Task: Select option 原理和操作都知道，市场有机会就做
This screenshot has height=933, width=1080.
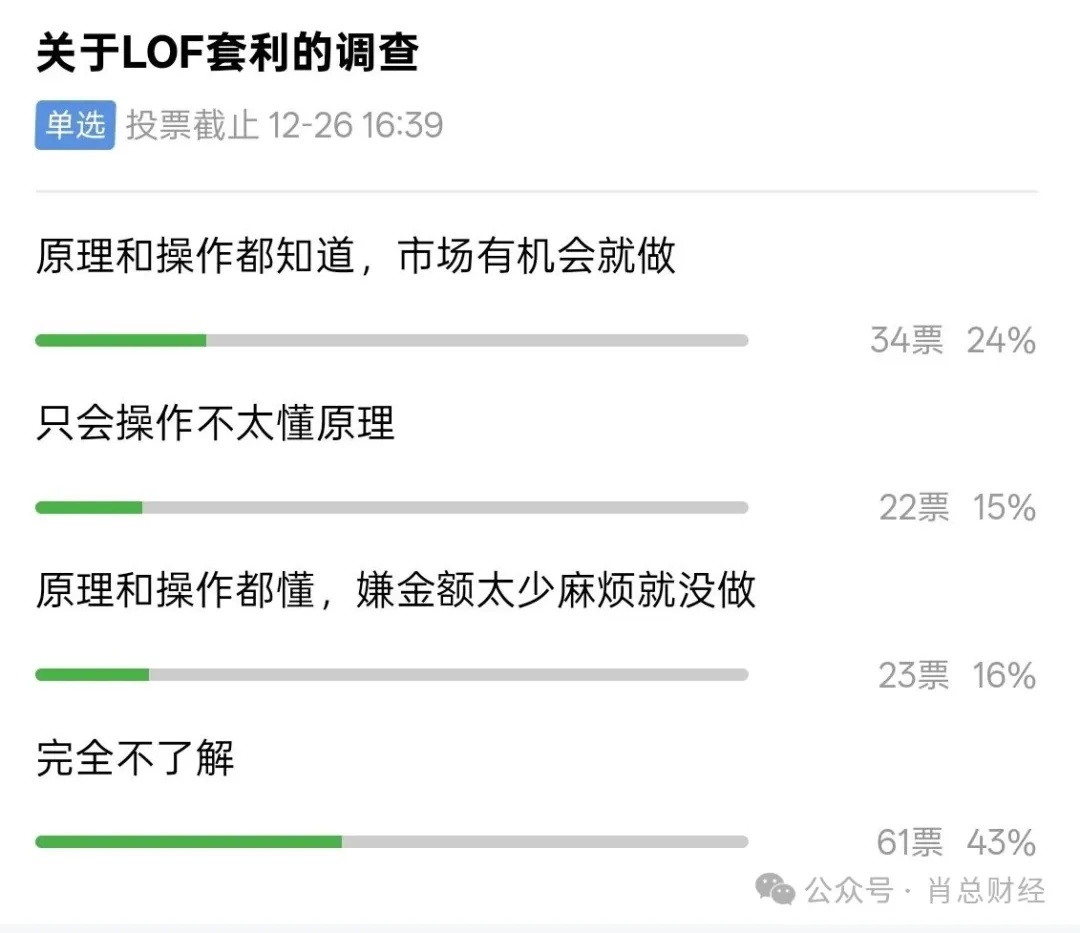Action: [356, 257]
